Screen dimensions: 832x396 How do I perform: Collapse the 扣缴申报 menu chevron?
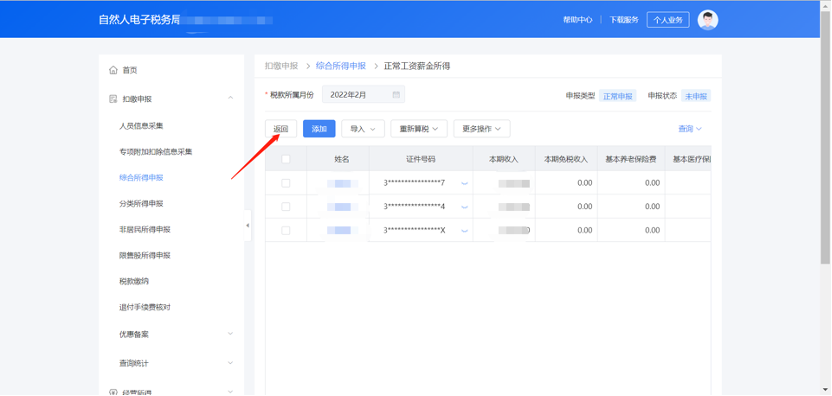click(230, 98)
